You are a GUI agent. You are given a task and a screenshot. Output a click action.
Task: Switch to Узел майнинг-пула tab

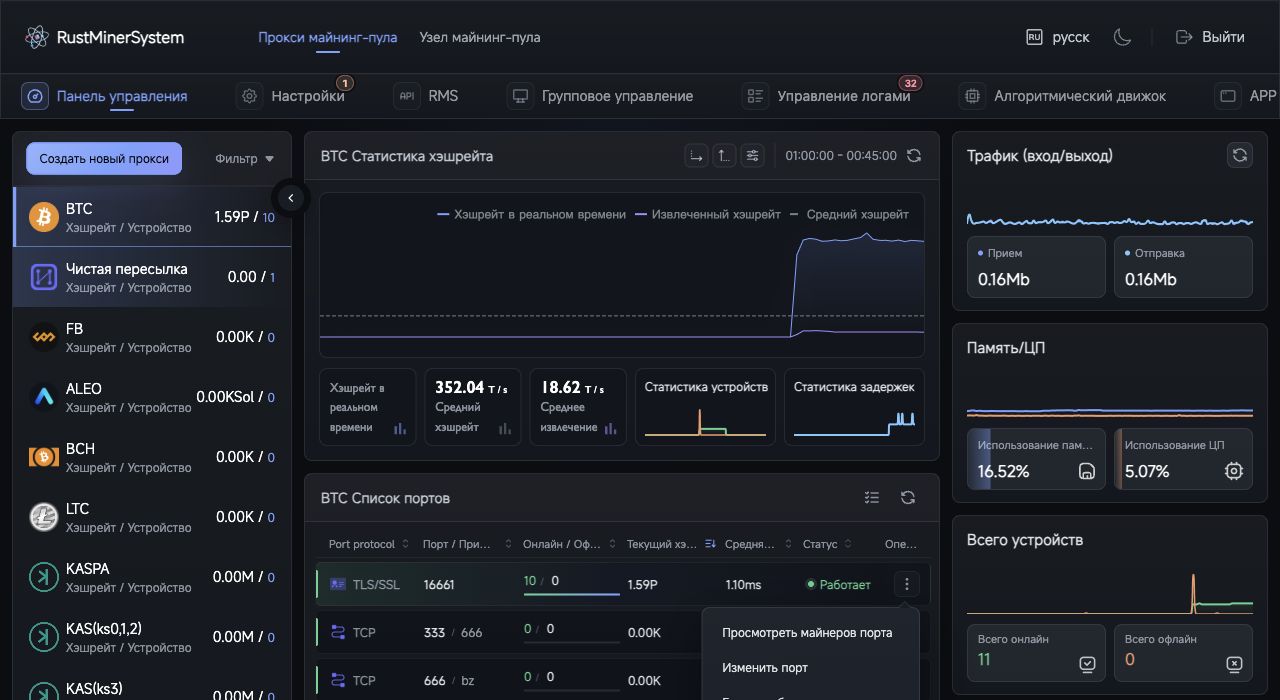pos(480,37)
